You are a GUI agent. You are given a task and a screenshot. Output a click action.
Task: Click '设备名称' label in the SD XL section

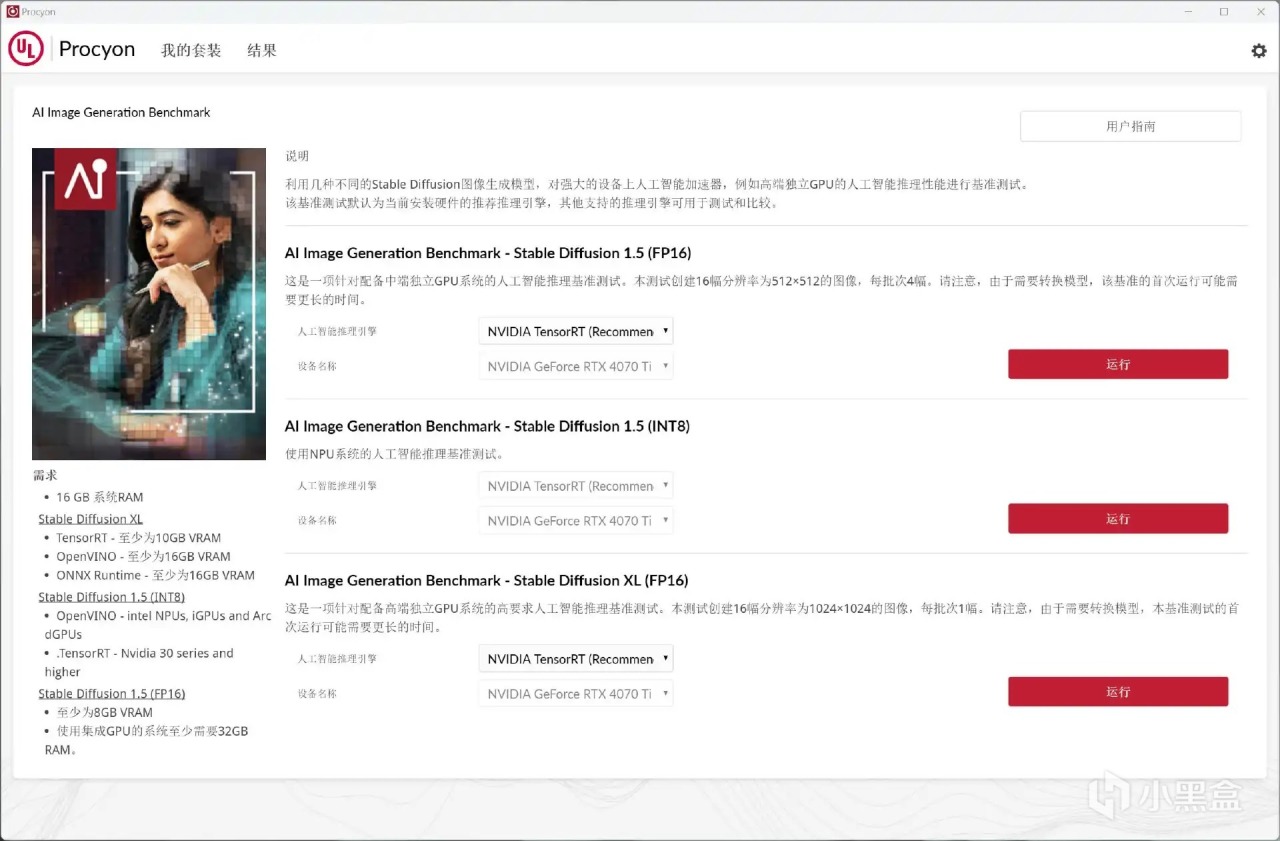click(316, 693)
